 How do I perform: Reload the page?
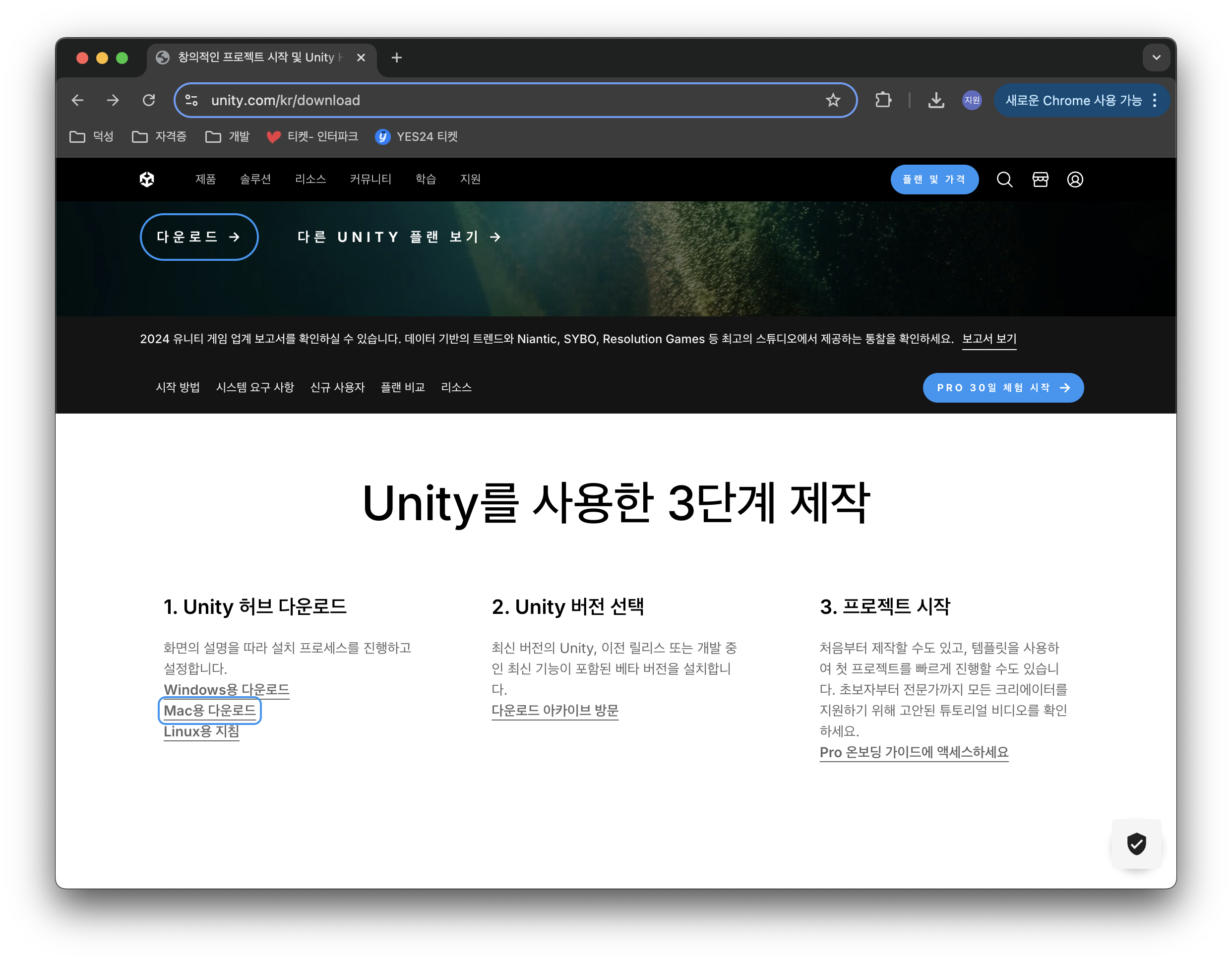click(149, 100)
